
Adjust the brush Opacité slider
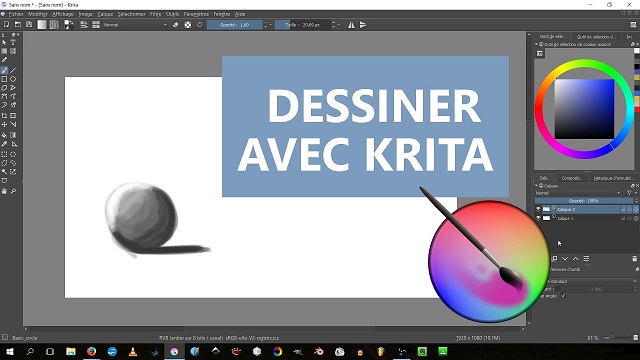(234, 25)
